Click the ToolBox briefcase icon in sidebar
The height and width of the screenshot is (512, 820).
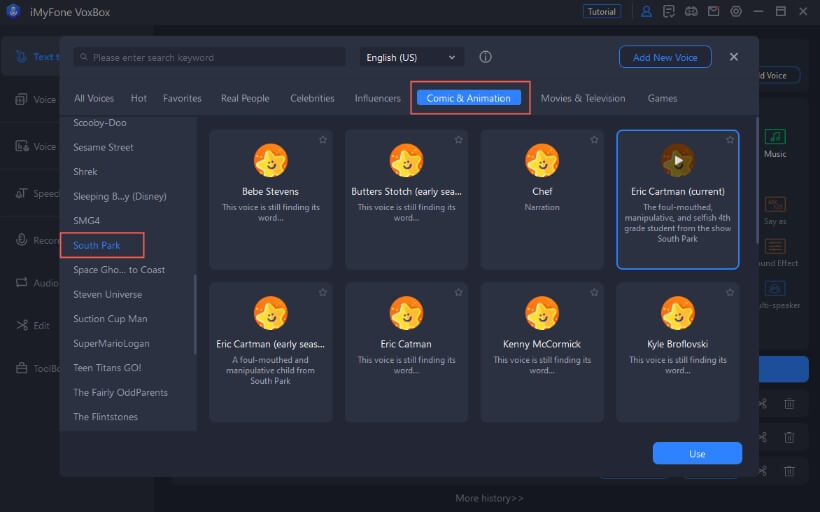(x=21, y=368)
